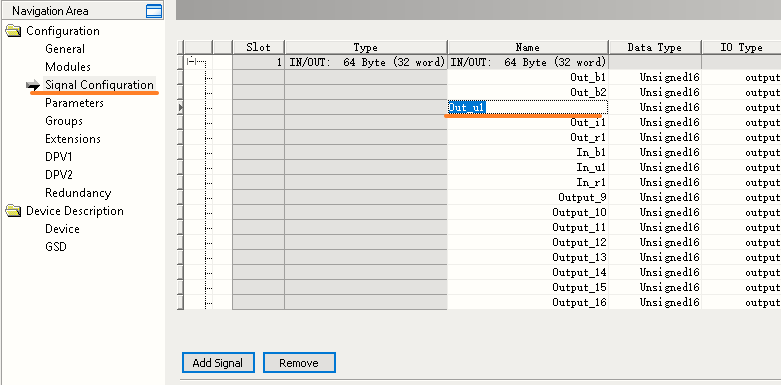The height and width of the screenshot is (386, 781).
Task: Select the Out_i1 signal name
Action: (x=588, y=123)
